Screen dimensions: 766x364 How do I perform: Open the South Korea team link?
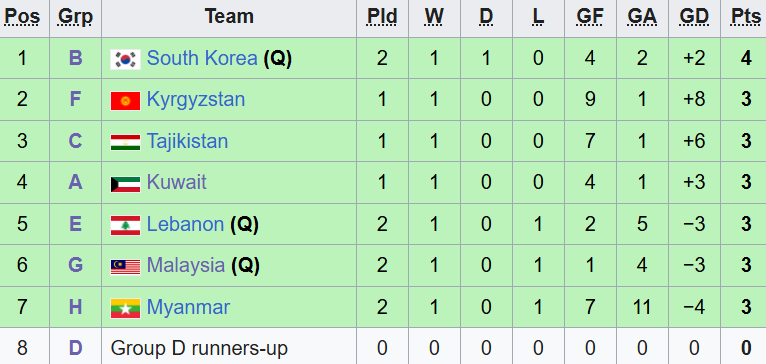pos(202,58)
